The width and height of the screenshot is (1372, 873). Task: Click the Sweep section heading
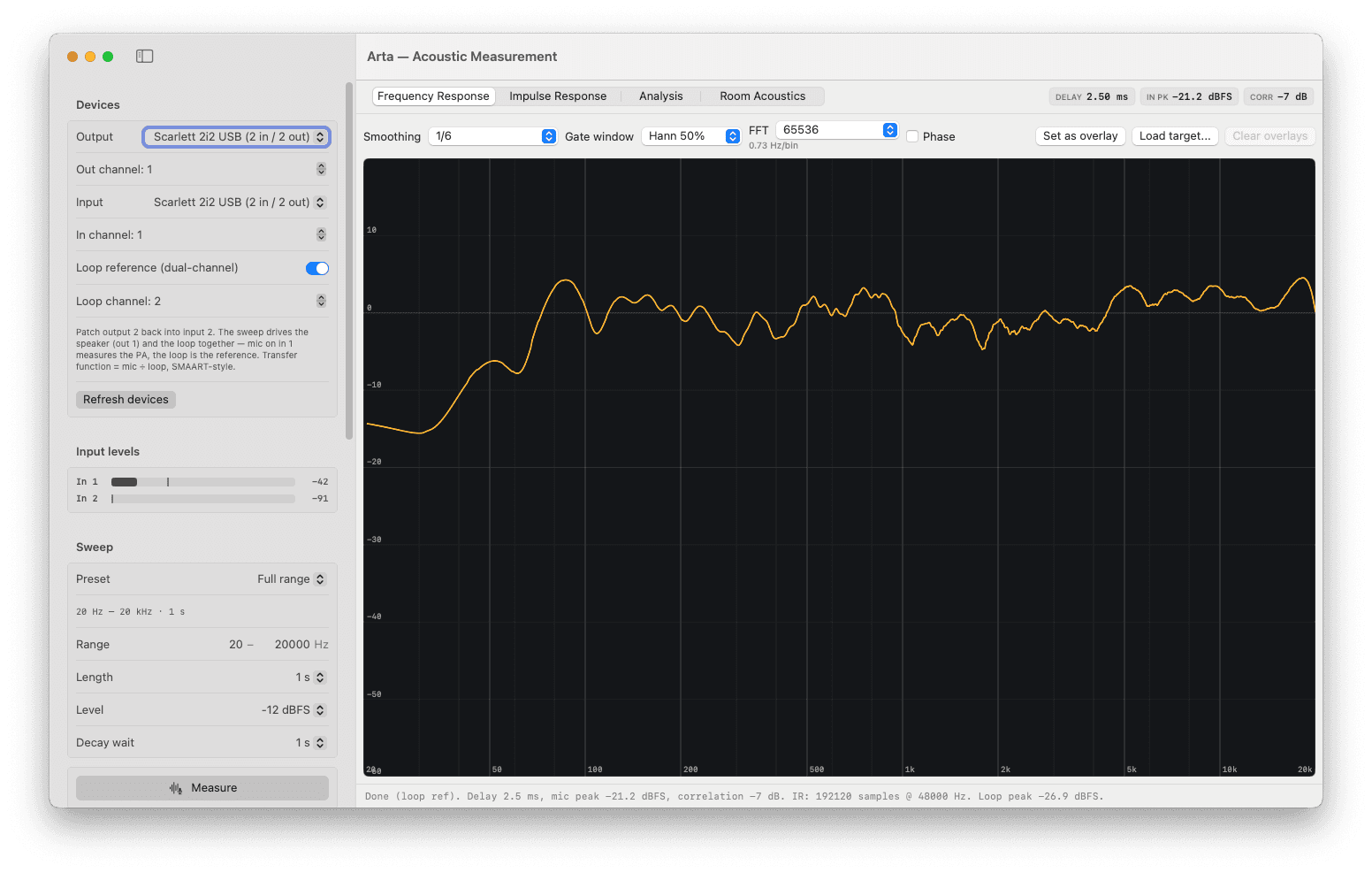point(95,548)
